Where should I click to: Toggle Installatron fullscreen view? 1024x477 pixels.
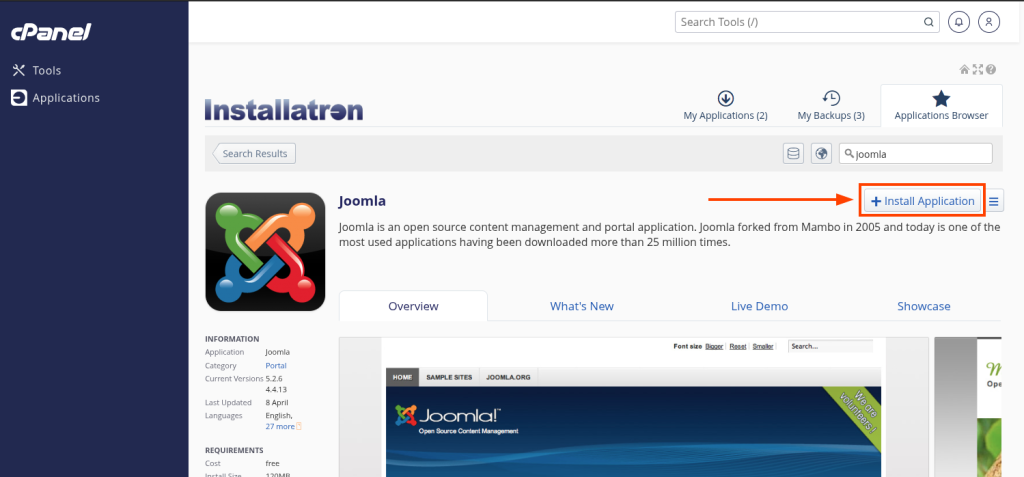(977, 69)
